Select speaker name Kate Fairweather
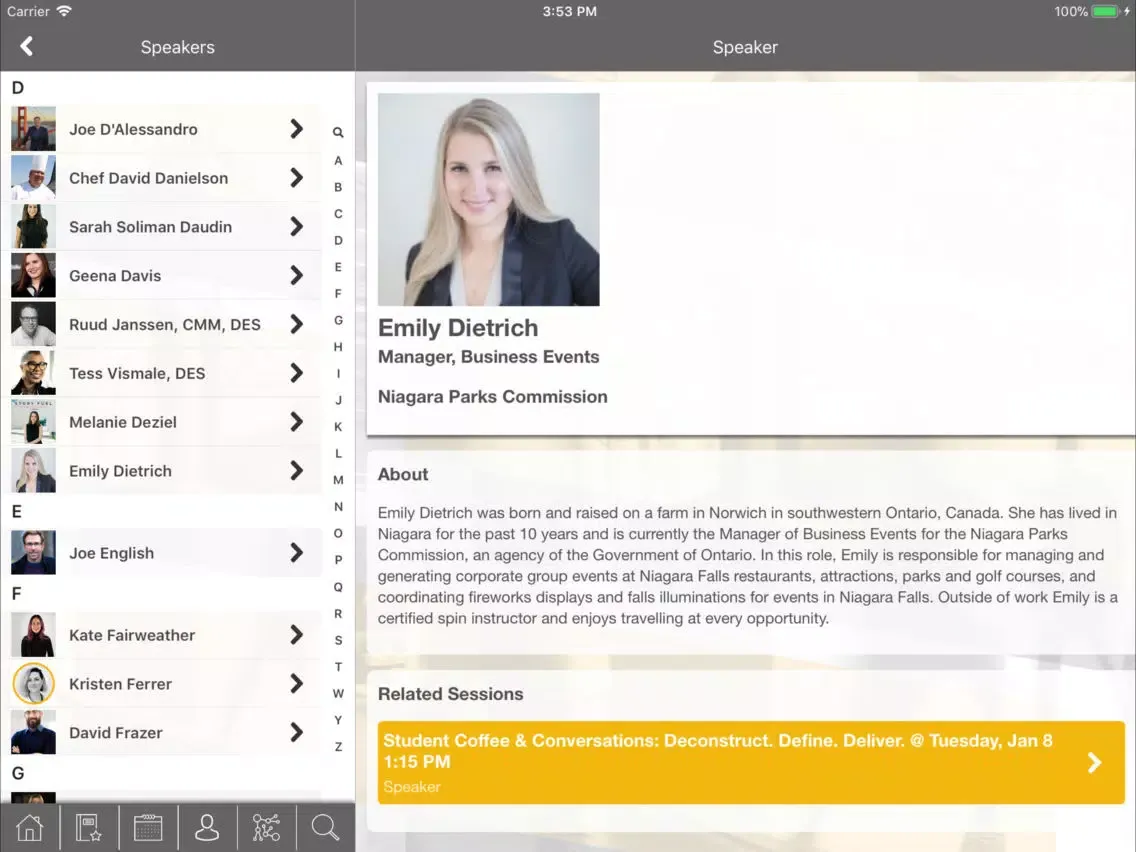Image resolution: width=1136 pixels, height=852 pixels. click(x=132, y=635)
